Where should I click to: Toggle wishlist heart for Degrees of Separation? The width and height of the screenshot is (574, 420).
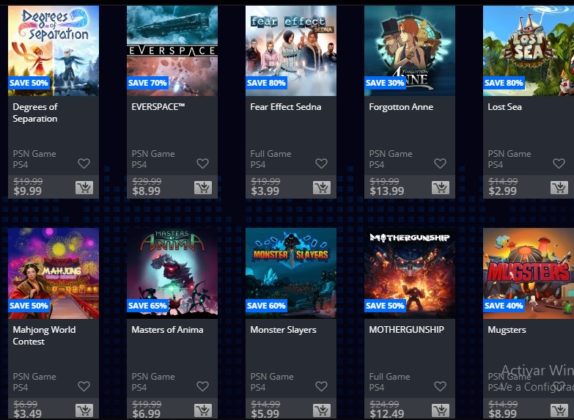pos(84,163)
